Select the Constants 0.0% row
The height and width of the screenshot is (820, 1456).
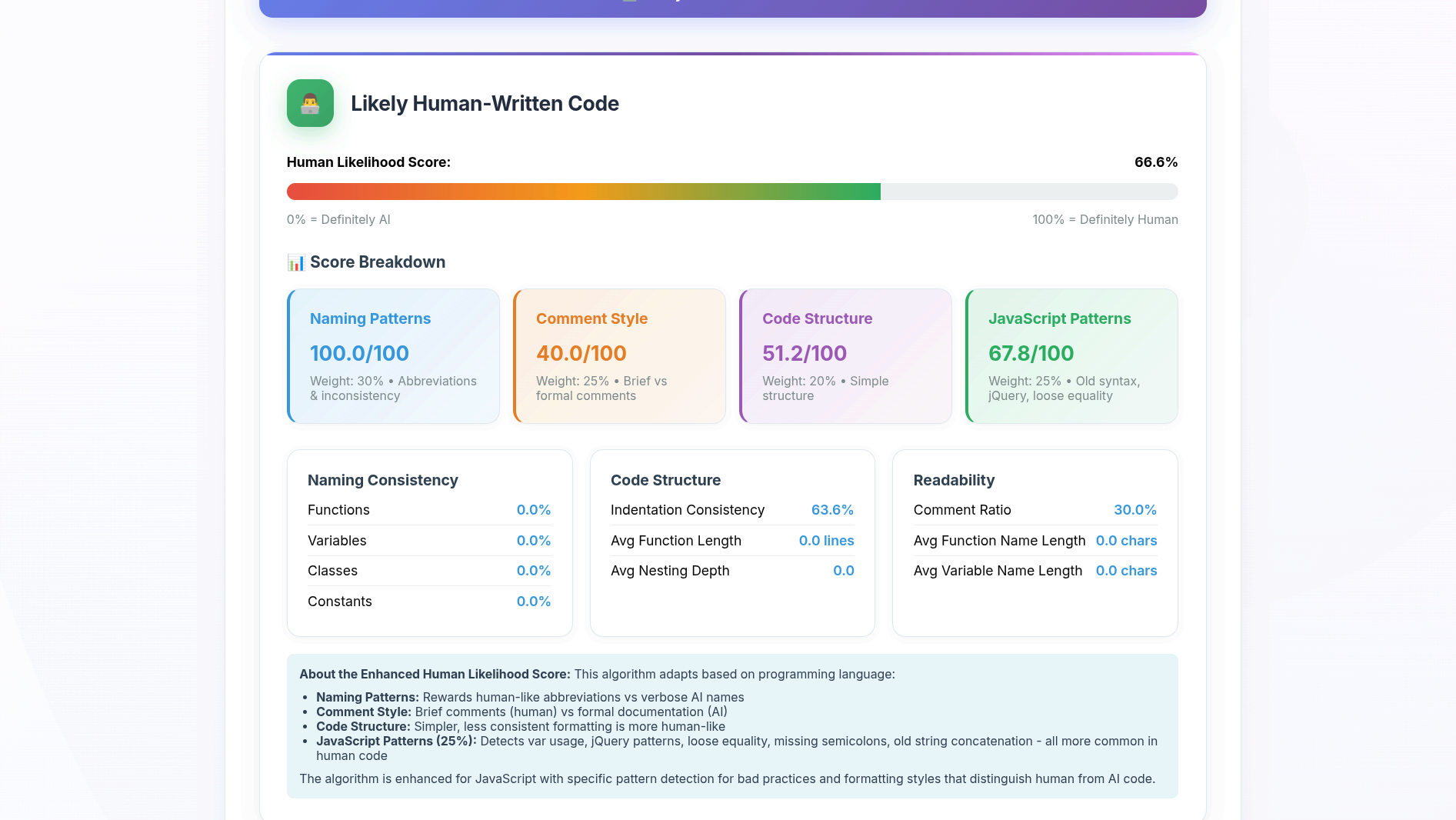pos(428,602)
